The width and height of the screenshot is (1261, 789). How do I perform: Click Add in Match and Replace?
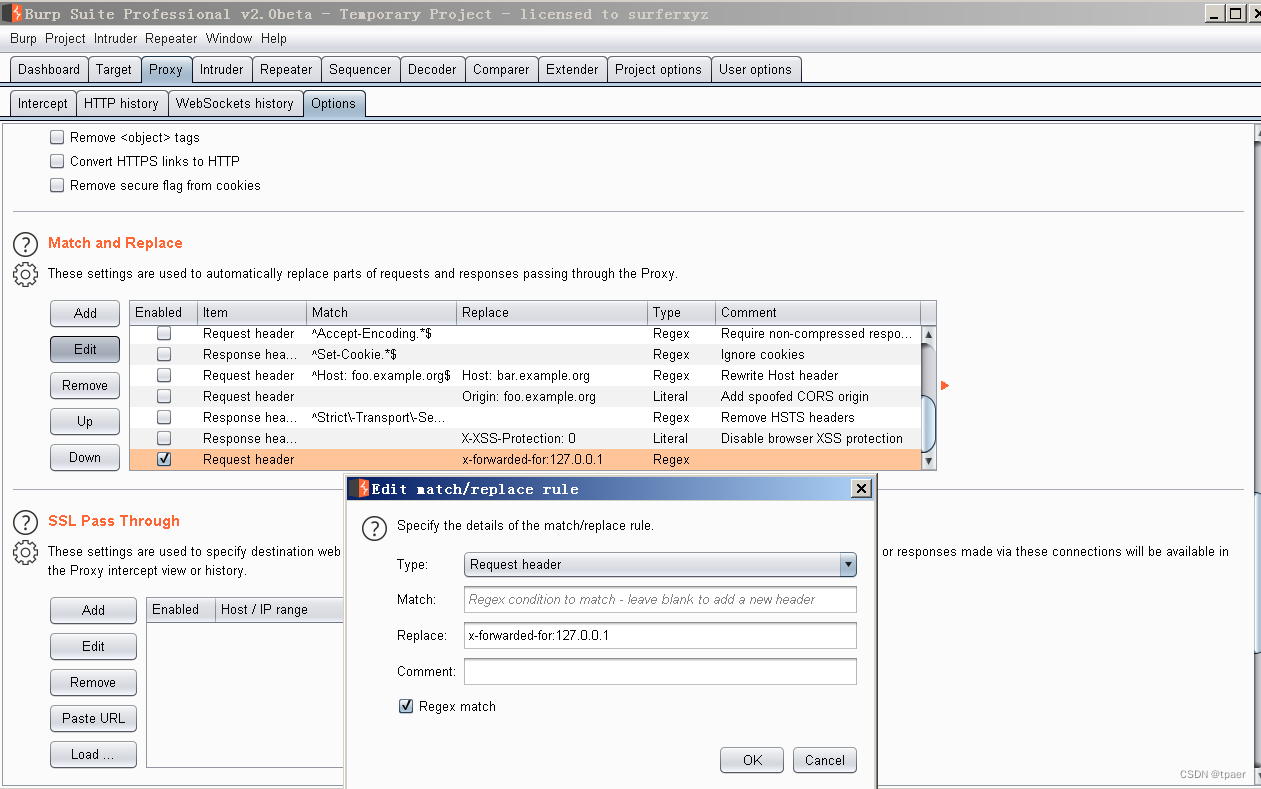tap(85, 313)
